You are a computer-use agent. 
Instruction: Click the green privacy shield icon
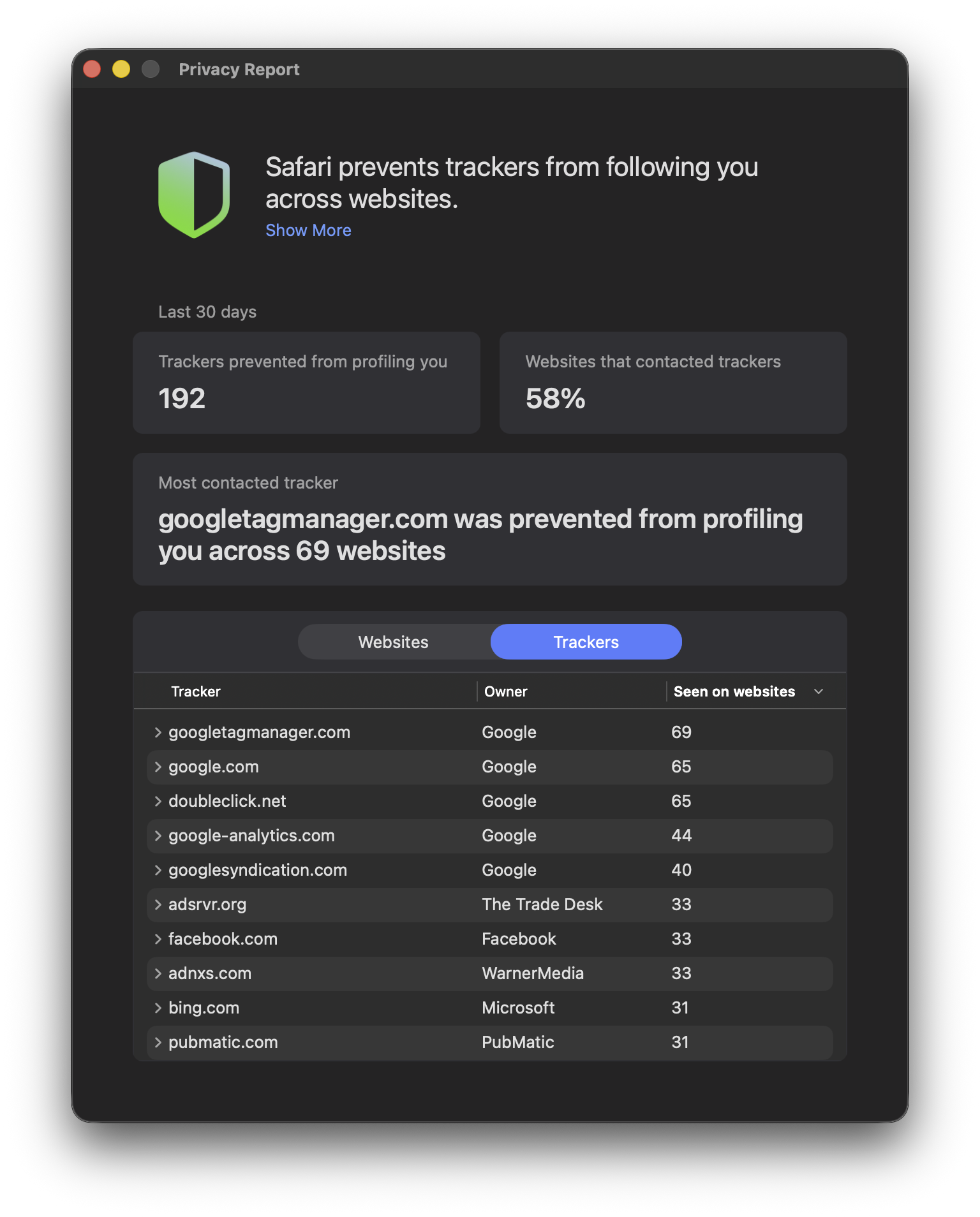(x=194, y=195)
